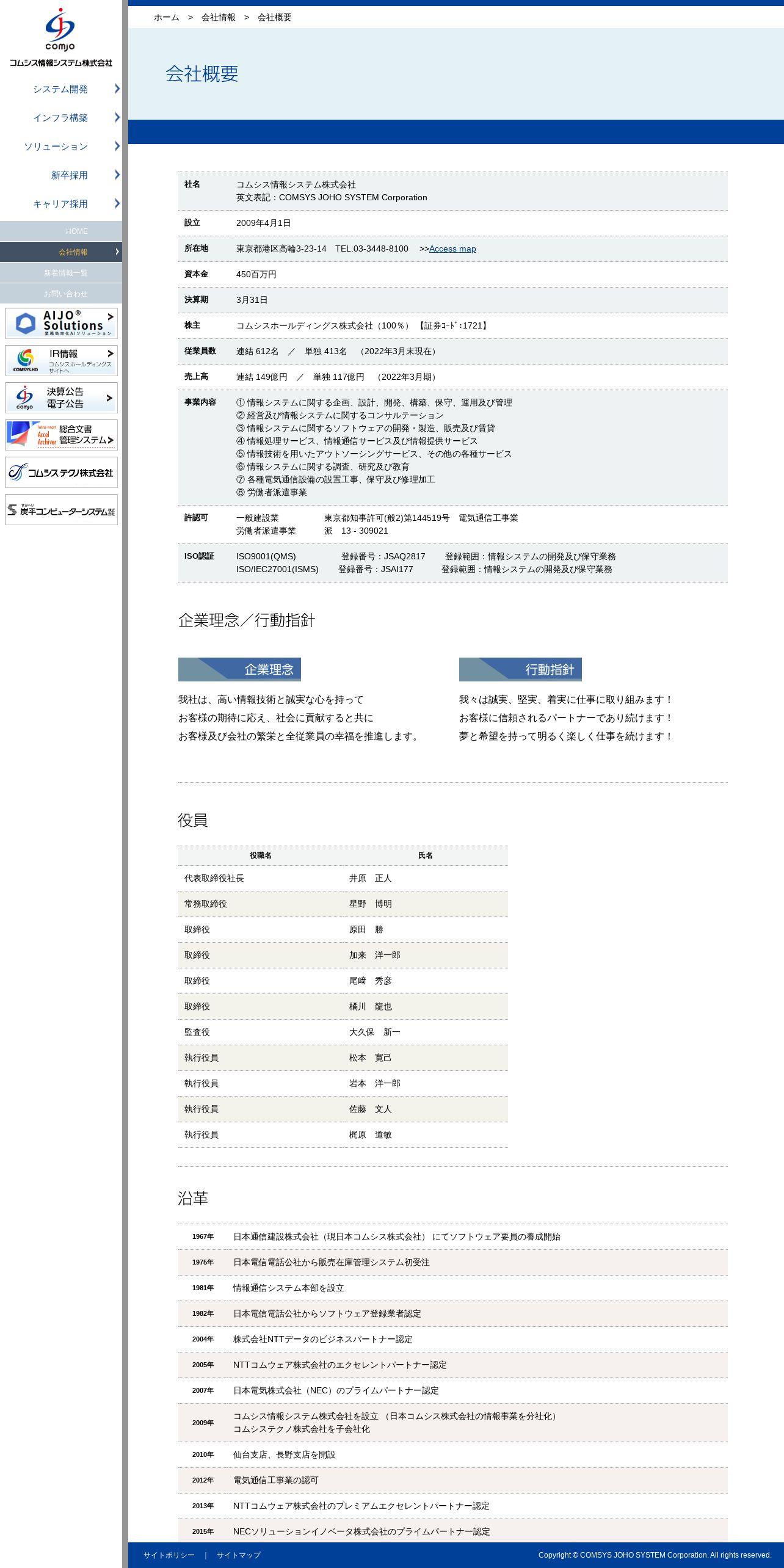Viewport: 784px width, 1568px height.
Task: Go to HOME in the sidebar
Action: [x=61, y=231]
